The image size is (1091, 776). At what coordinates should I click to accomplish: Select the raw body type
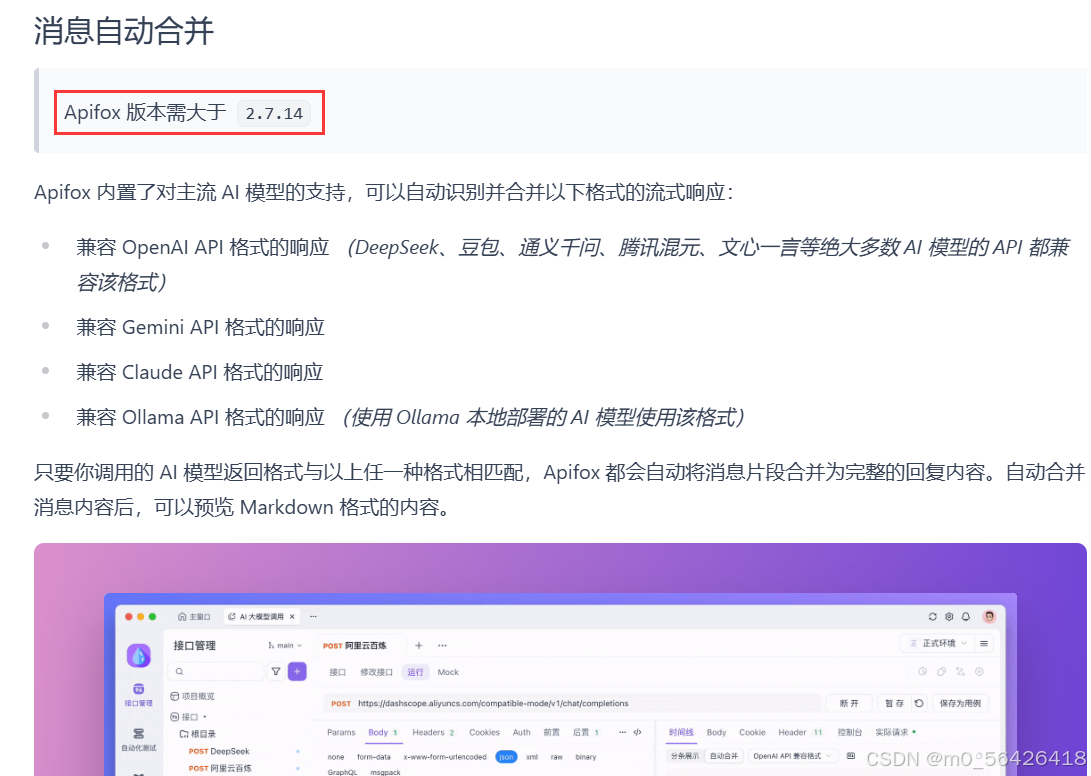pyautogui.click(x=557, y=757)
